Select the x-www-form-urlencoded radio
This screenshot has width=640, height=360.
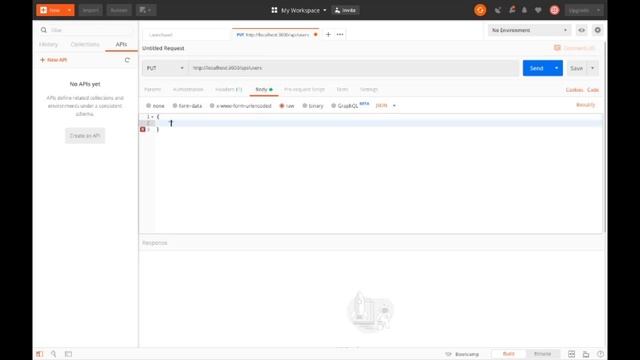pos(212,106)
